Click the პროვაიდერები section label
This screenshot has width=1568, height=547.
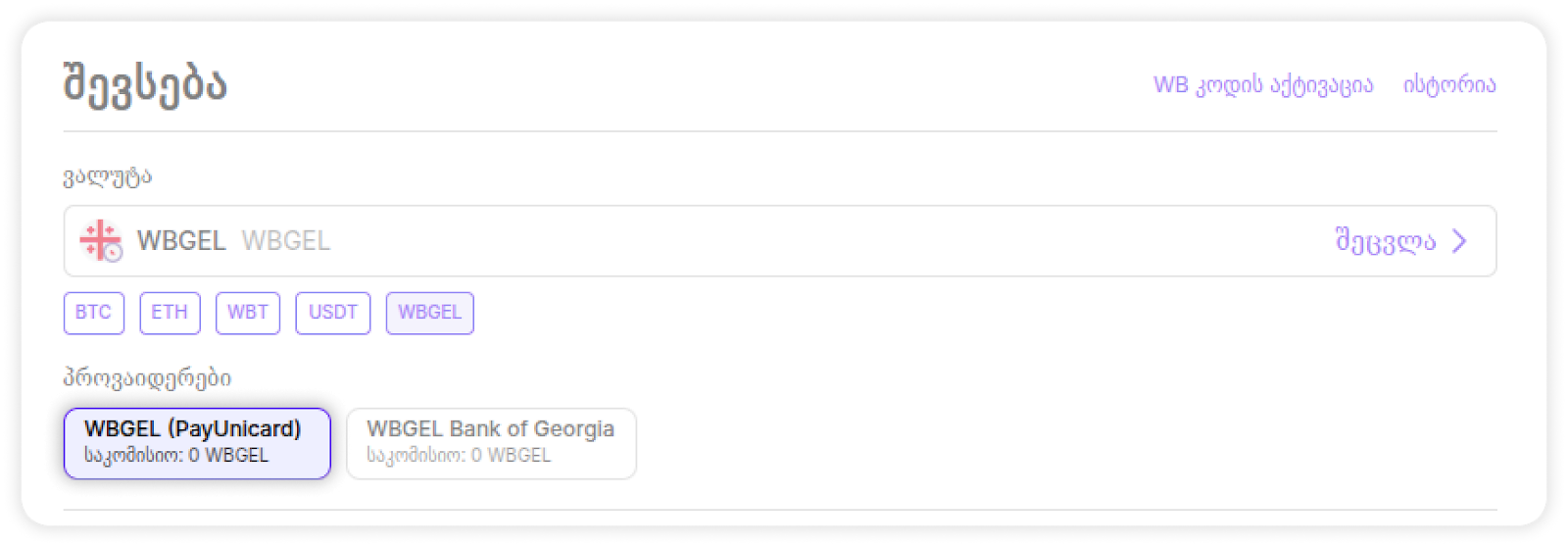[147, 377]
